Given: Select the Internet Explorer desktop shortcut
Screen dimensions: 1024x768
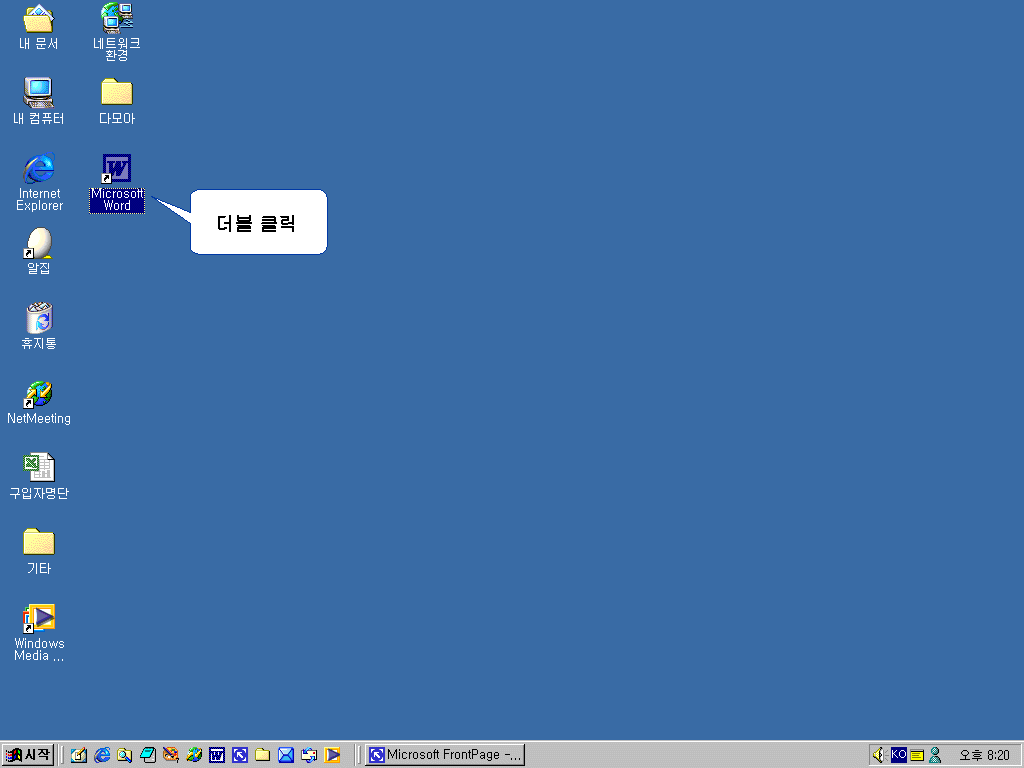Looking at the screenshot, I should click(39, 182).
